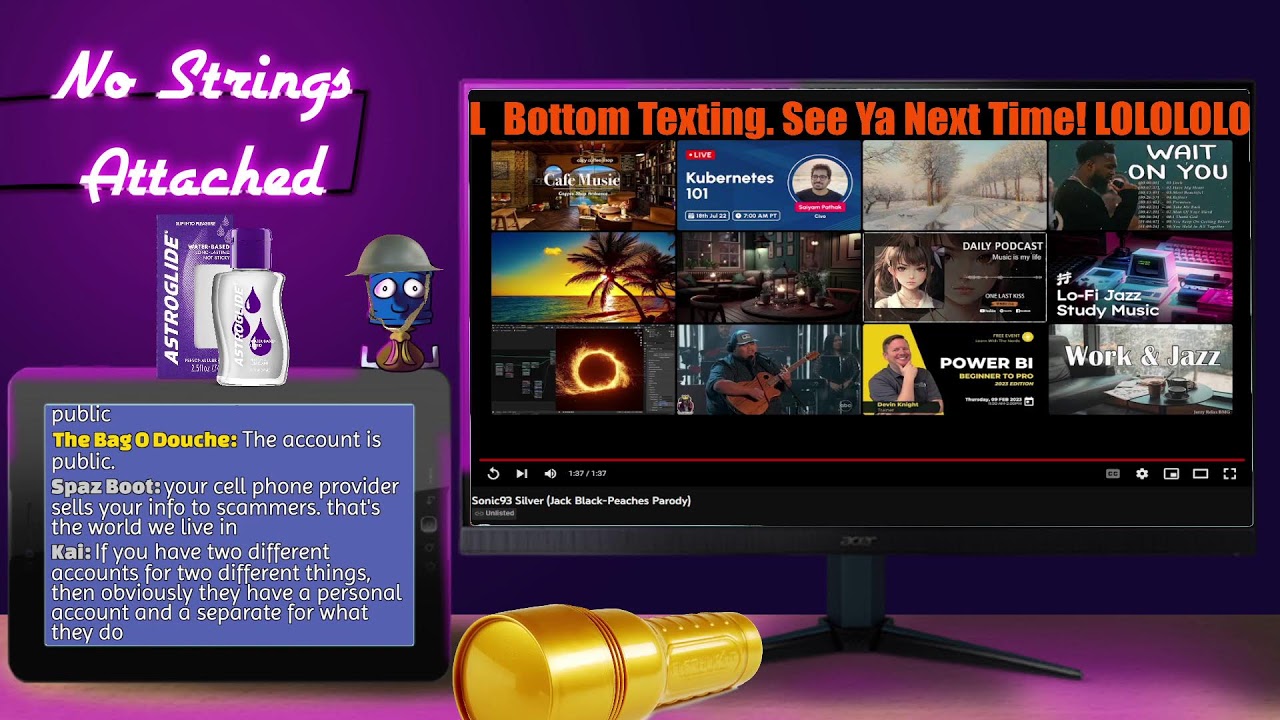
Task: Open the player settings gear
Action: (x=1142, y=474)
